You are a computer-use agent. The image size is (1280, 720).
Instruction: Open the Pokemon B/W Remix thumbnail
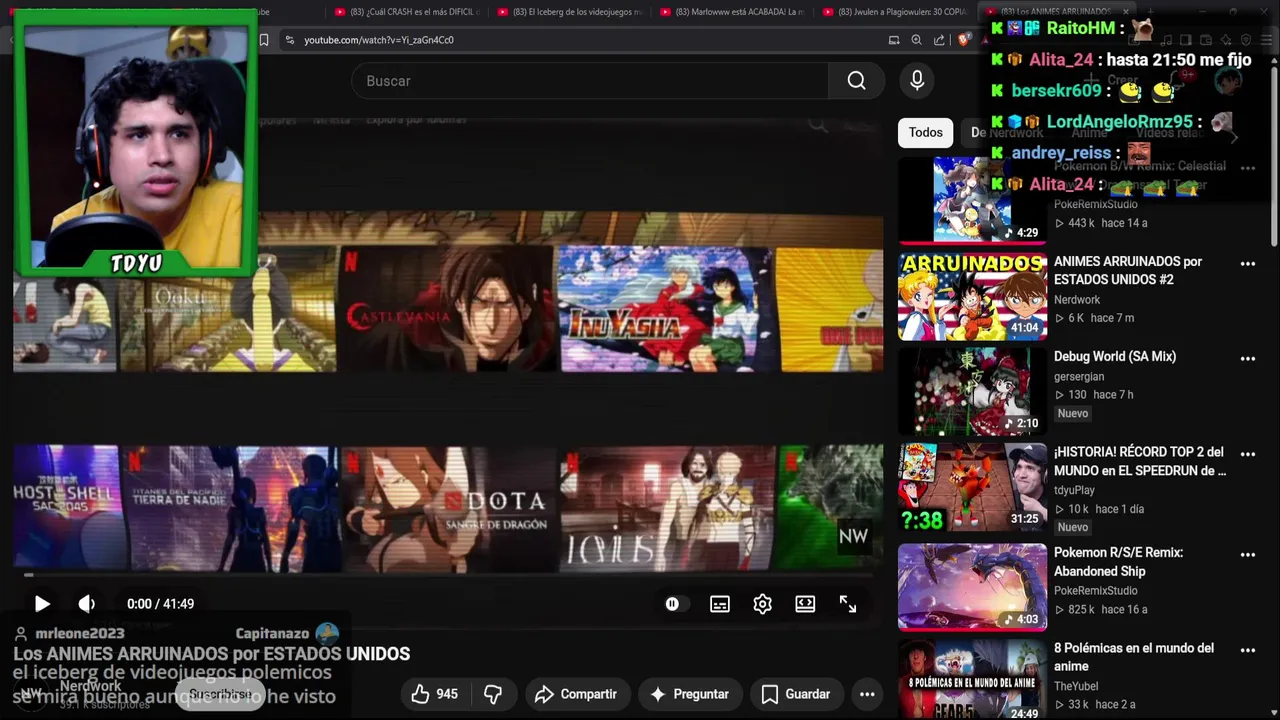tap(972, 199)
